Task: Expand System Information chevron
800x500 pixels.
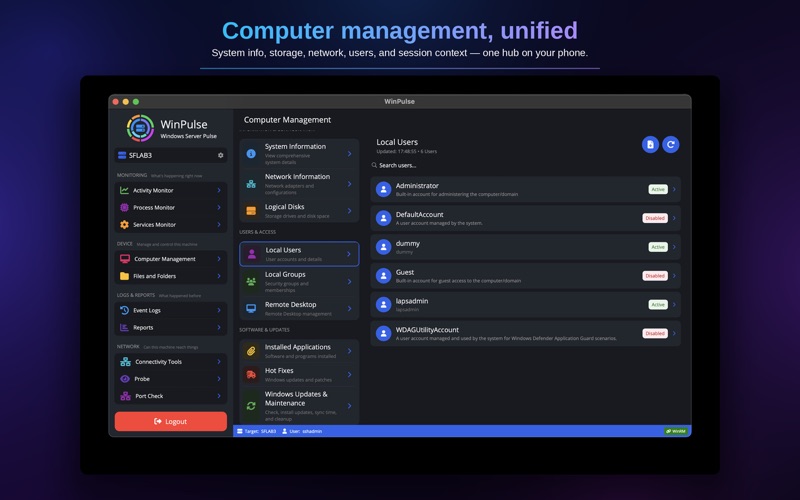Action: (x=349, y=154)
